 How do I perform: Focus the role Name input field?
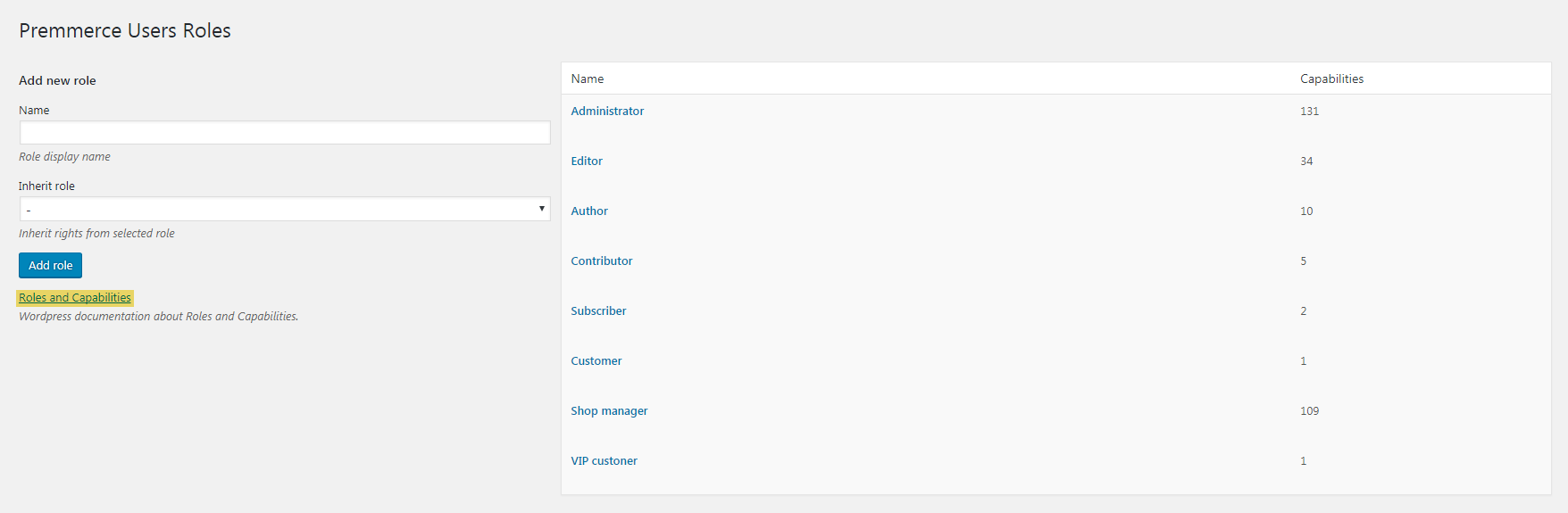(x=285, y=133)
